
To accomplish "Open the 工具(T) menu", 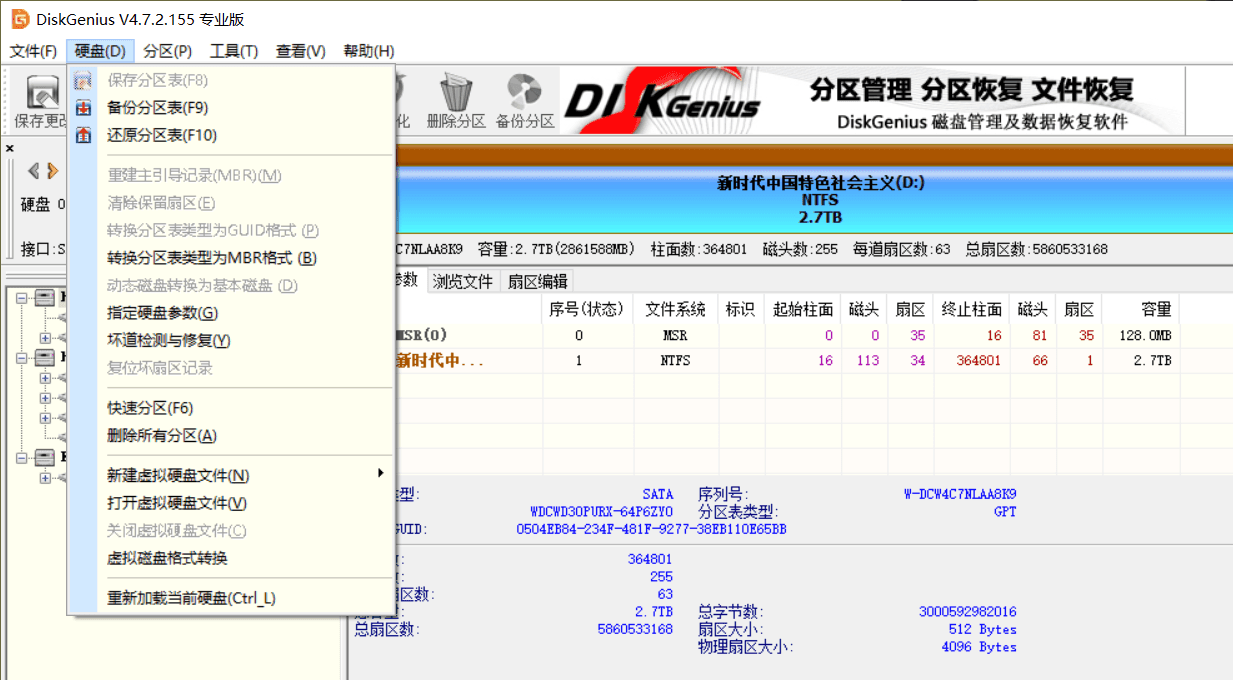I will point(233,51).
